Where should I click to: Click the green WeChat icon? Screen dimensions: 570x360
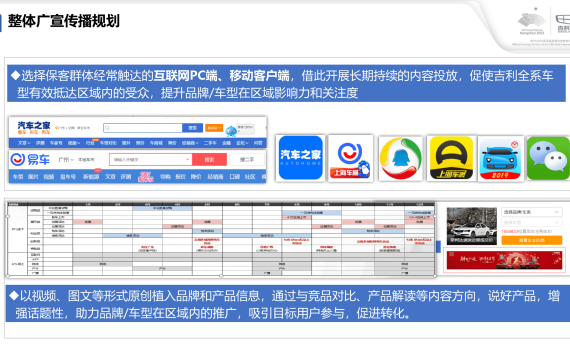point(548,158)
